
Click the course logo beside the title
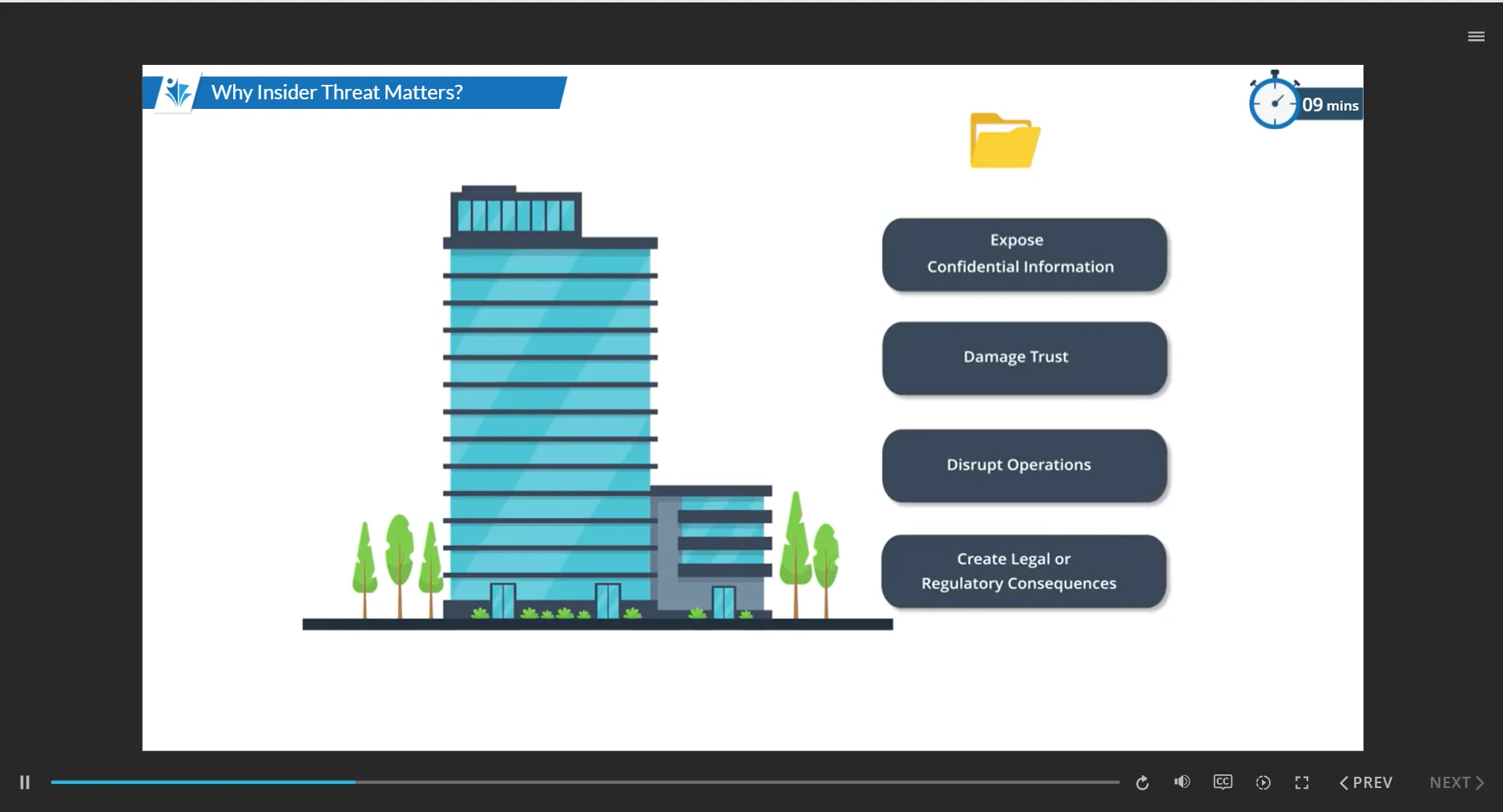pos(177,92)
